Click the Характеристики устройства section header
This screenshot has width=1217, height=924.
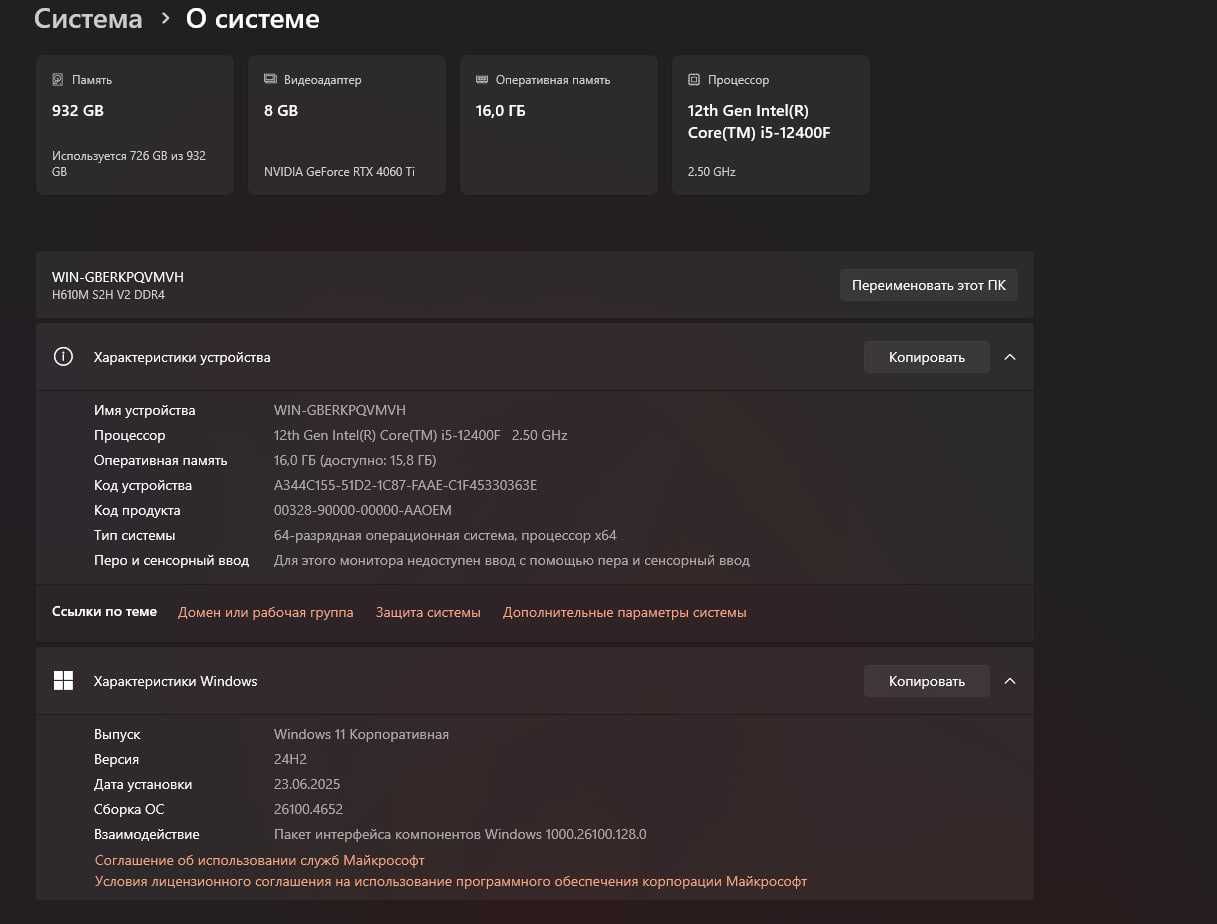(x=535, y=357)
